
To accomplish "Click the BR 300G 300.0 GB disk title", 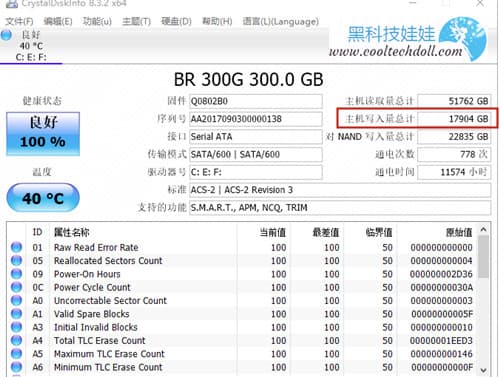I will (x=249, y=80).
